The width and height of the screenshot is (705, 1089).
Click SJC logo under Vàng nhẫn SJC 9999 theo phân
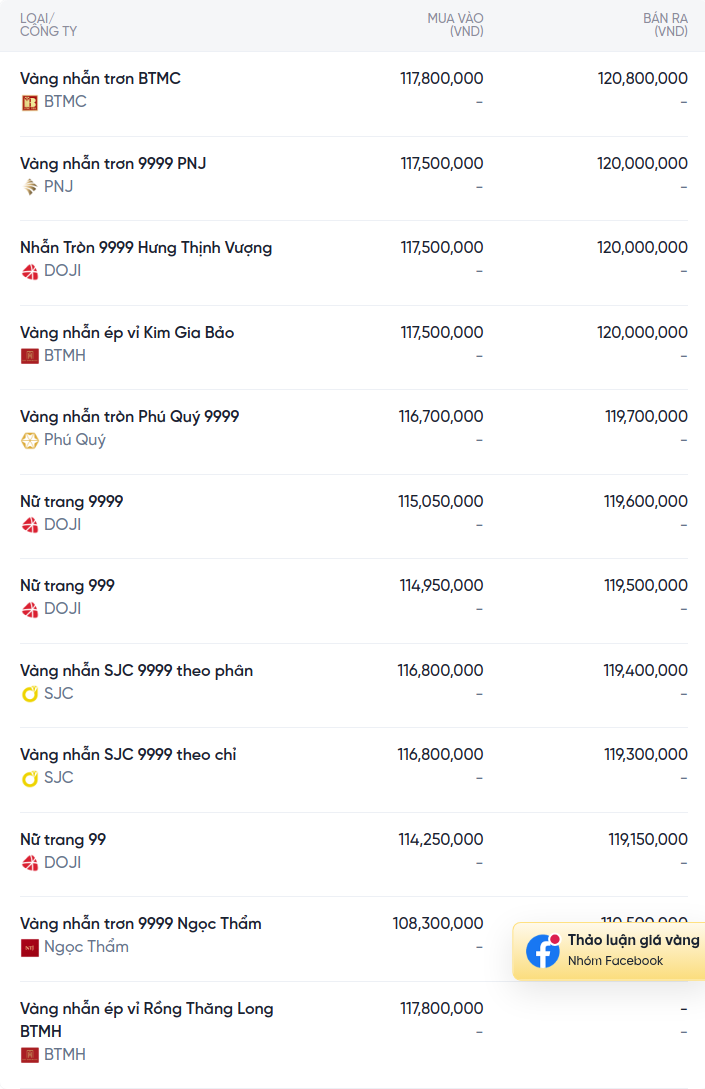click(x=30, y=694)
